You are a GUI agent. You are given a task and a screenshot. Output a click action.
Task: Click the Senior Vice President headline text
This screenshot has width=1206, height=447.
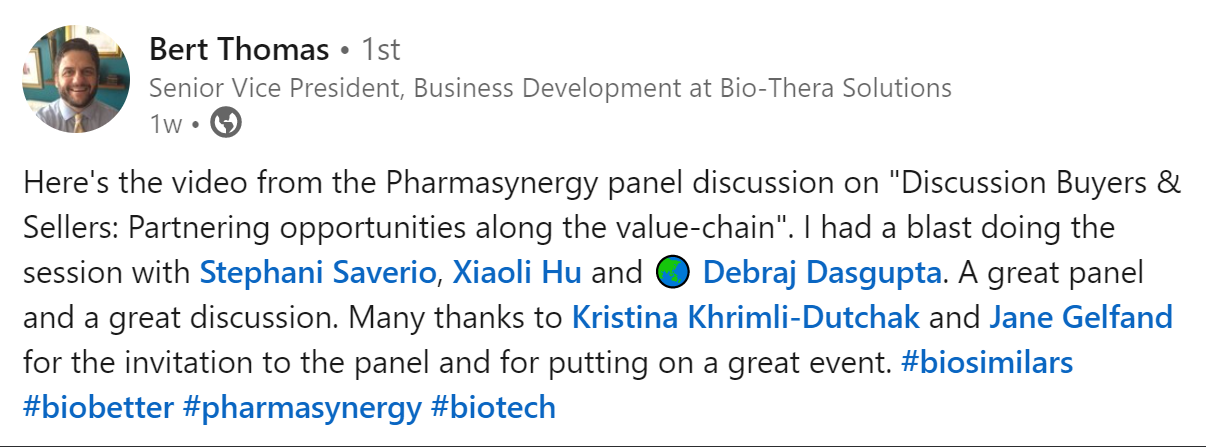(550, 88)
